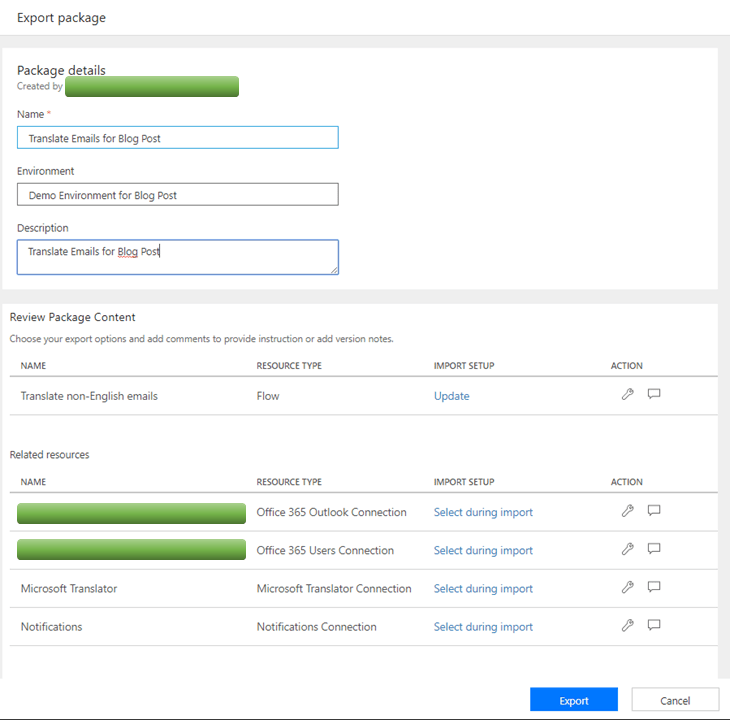The width and height of the screenshot is (730, 720).
Task: Click the wrench icon for Translate non-English emails
Action: click(627, 394)
